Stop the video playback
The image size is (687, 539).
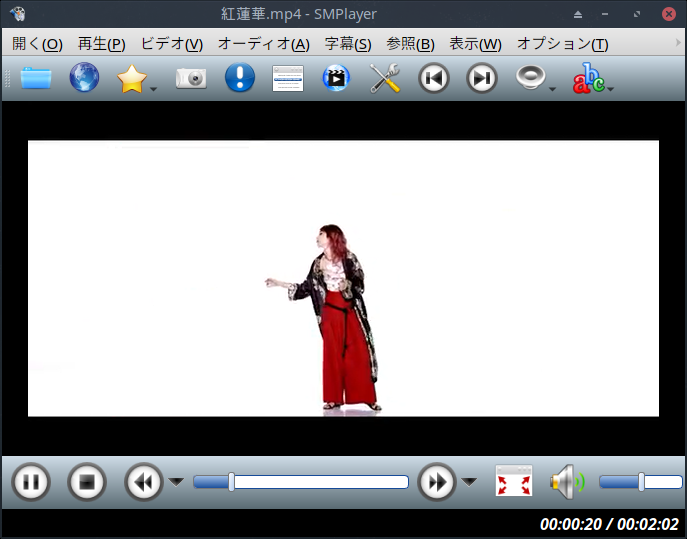pos(87,482)
